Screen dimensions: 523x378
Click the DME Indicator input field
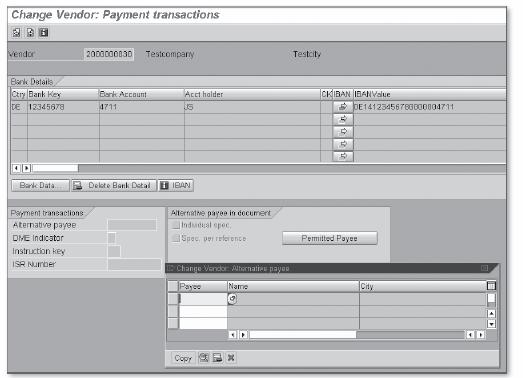coord(112,238)
